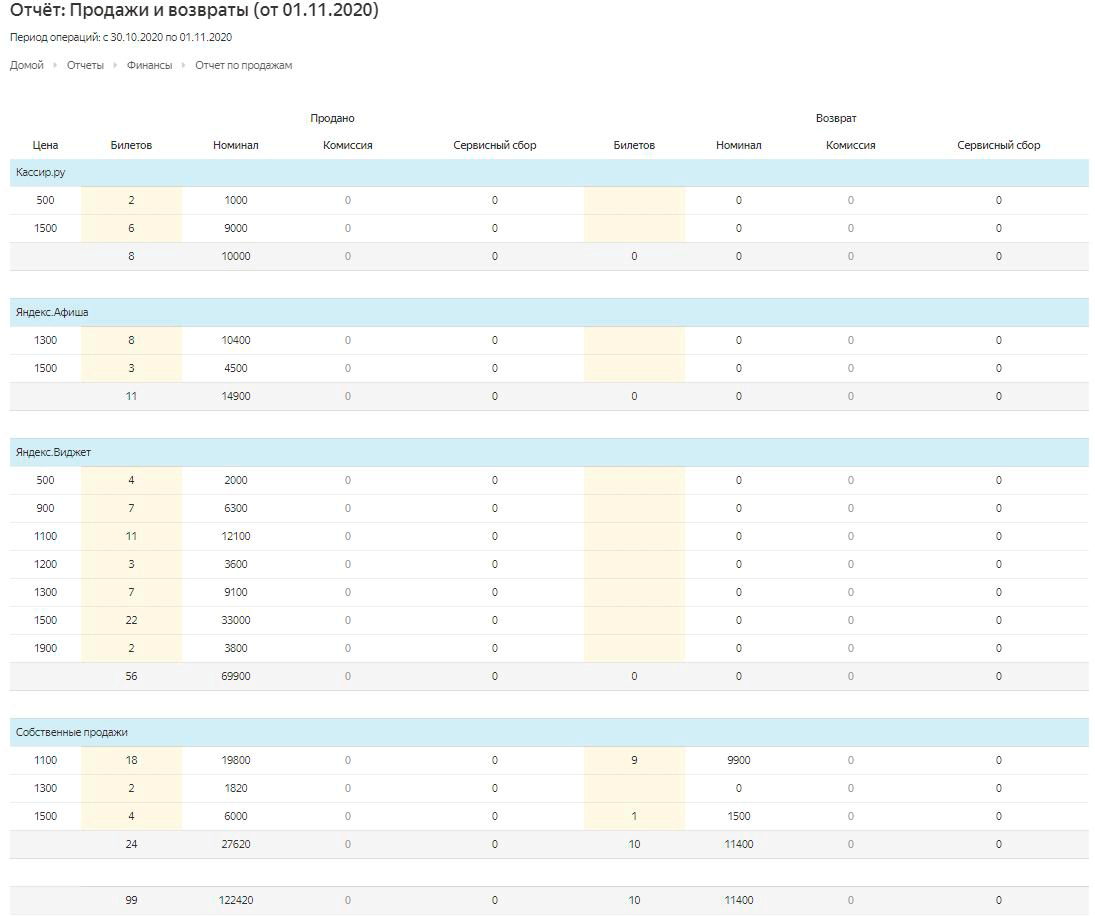This screenshot has width=1095, height=916.
Task: Click the Номинал header under Возврат
Action: pyautogui.click(x=739, y=145)
